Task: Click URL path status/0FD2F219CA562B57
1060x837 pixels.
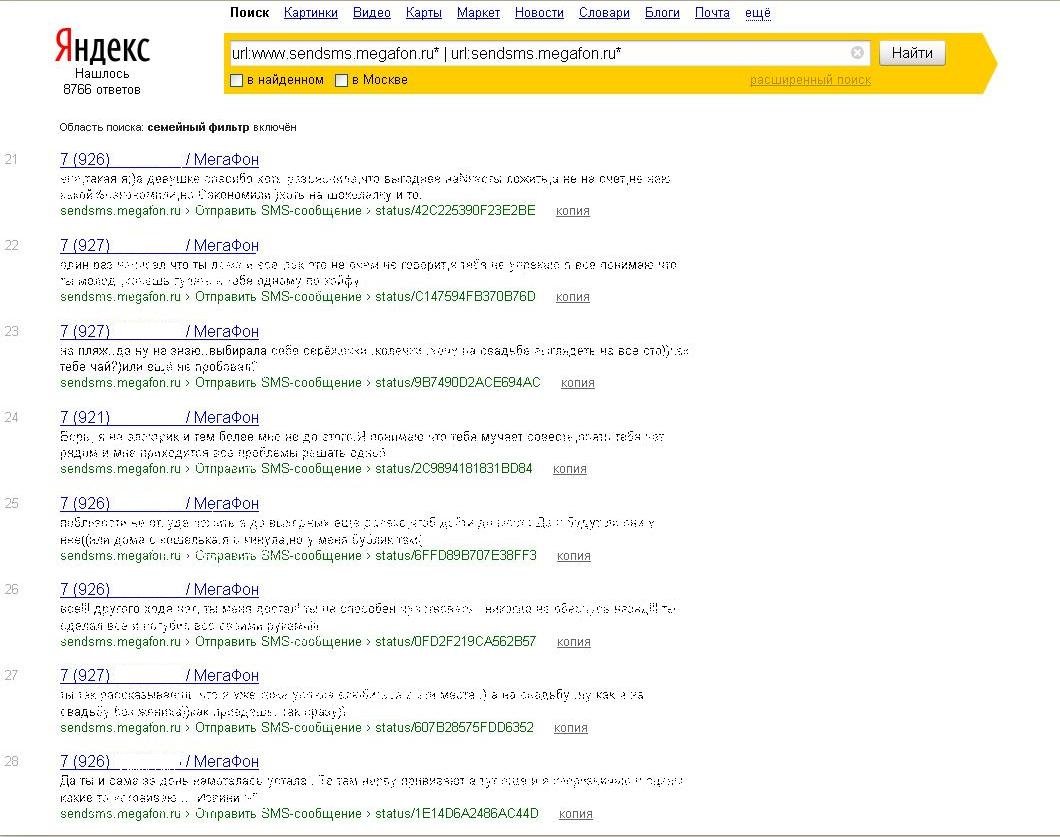Action: (456, 641)
